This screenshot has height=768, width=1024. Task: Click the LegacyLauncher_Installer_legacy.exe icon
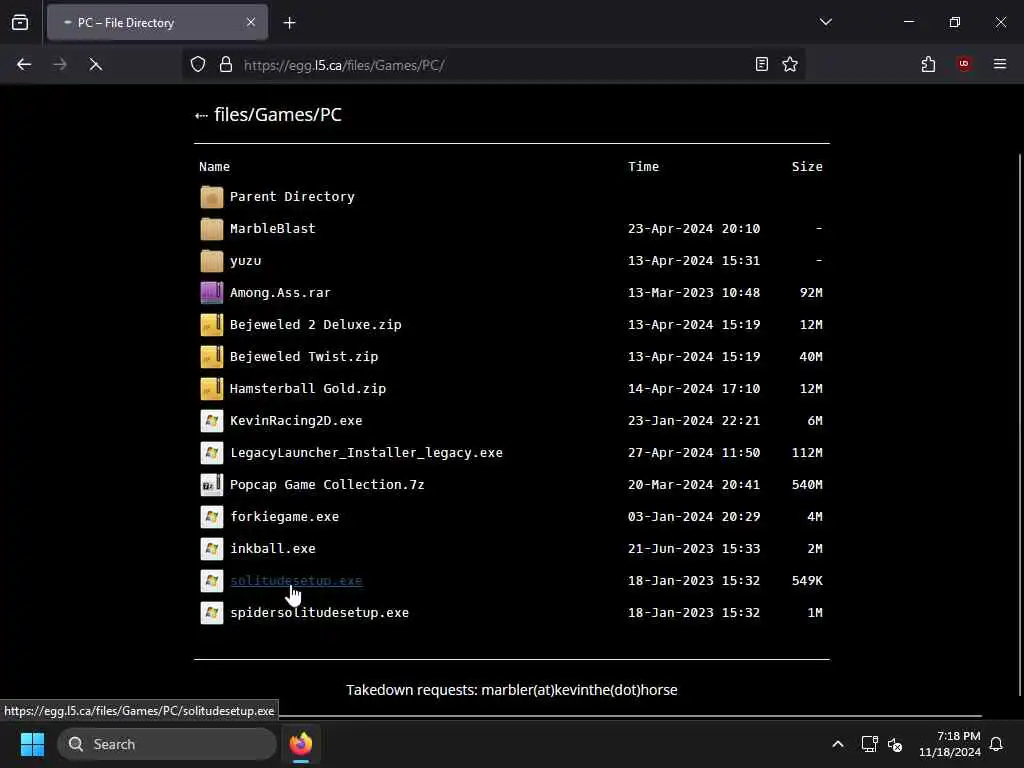[x=212, y=453]
